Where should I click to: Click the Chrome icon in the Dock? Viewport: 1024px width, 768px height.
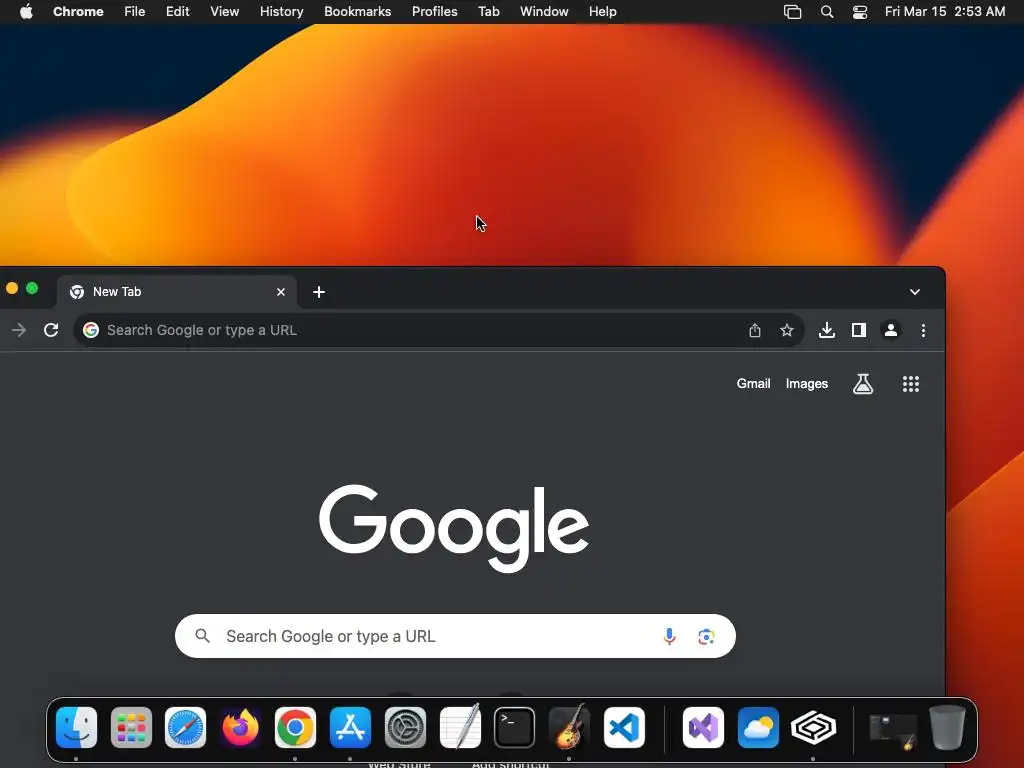click(x=295, y=728)
